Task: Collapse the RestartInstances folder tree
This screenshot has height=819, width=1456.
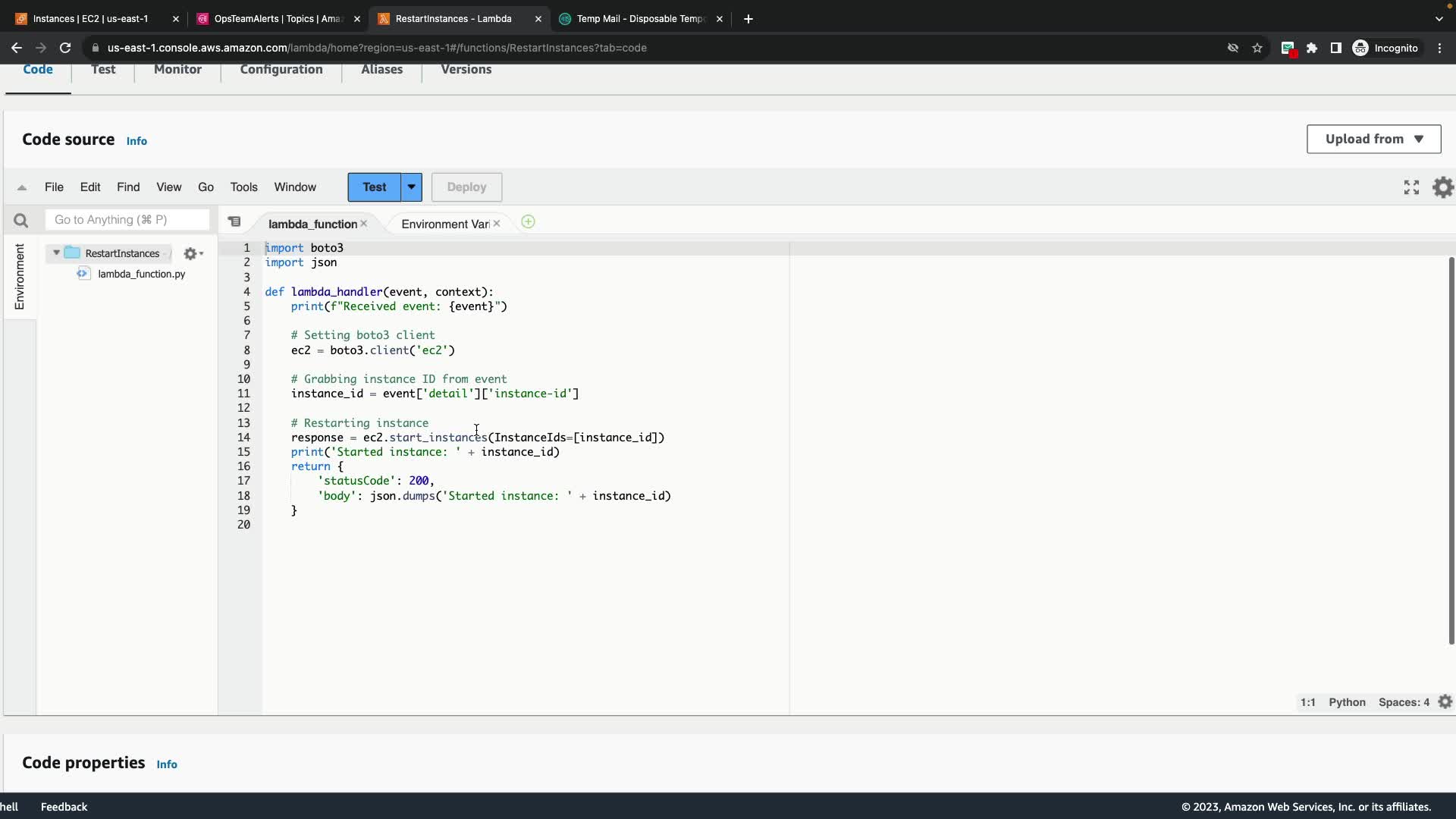Action: 56,253
